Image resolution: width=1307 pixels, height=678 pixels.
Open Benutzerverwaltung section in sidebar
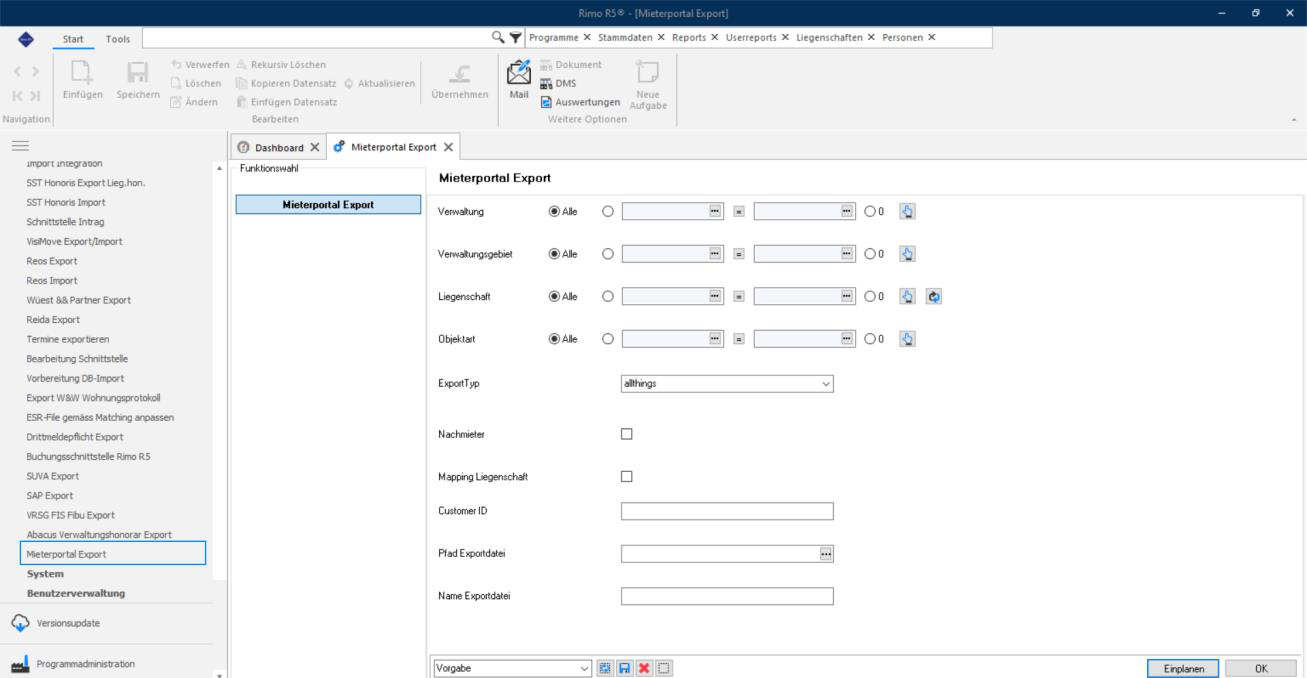(x=76, y=593)
